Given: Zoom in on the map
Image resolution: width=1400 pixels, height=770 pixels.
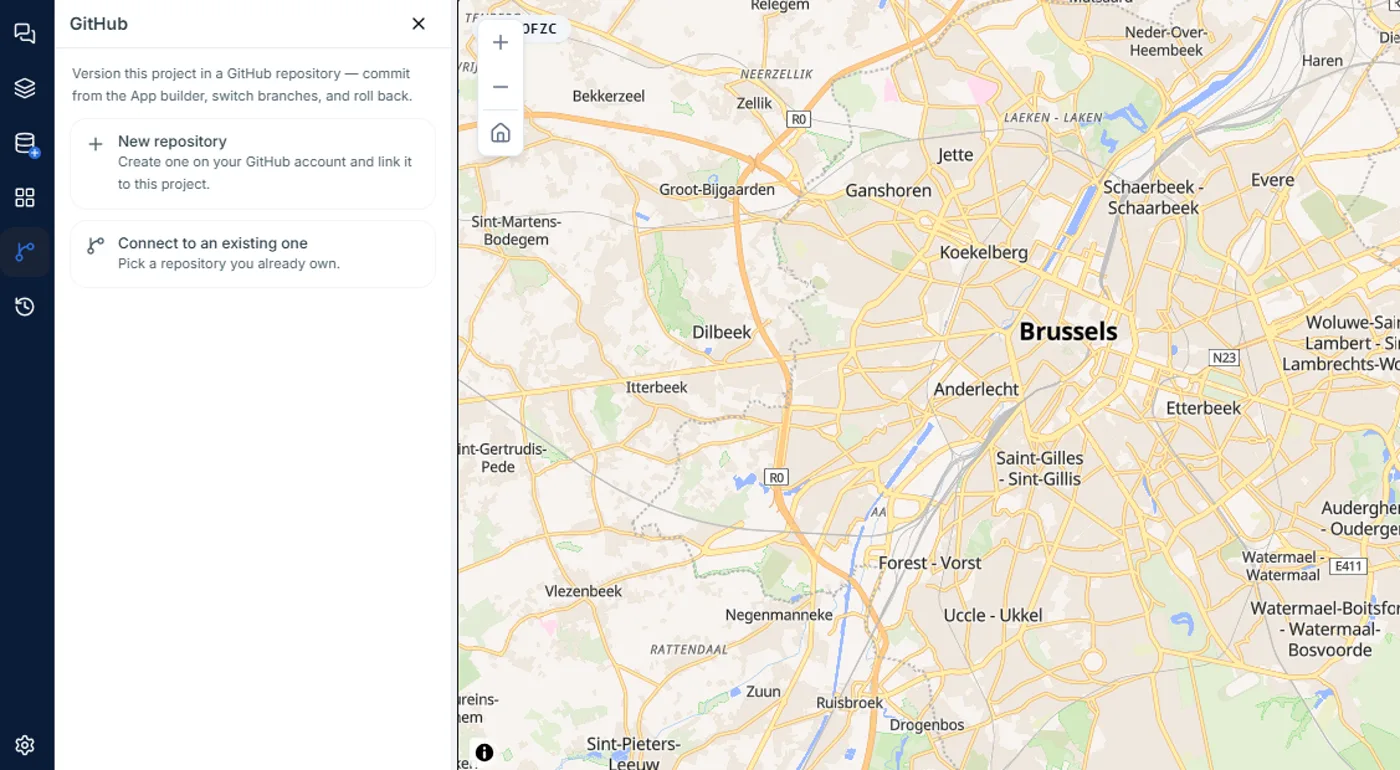Looking at the screenshot, I should coord(501,43).
